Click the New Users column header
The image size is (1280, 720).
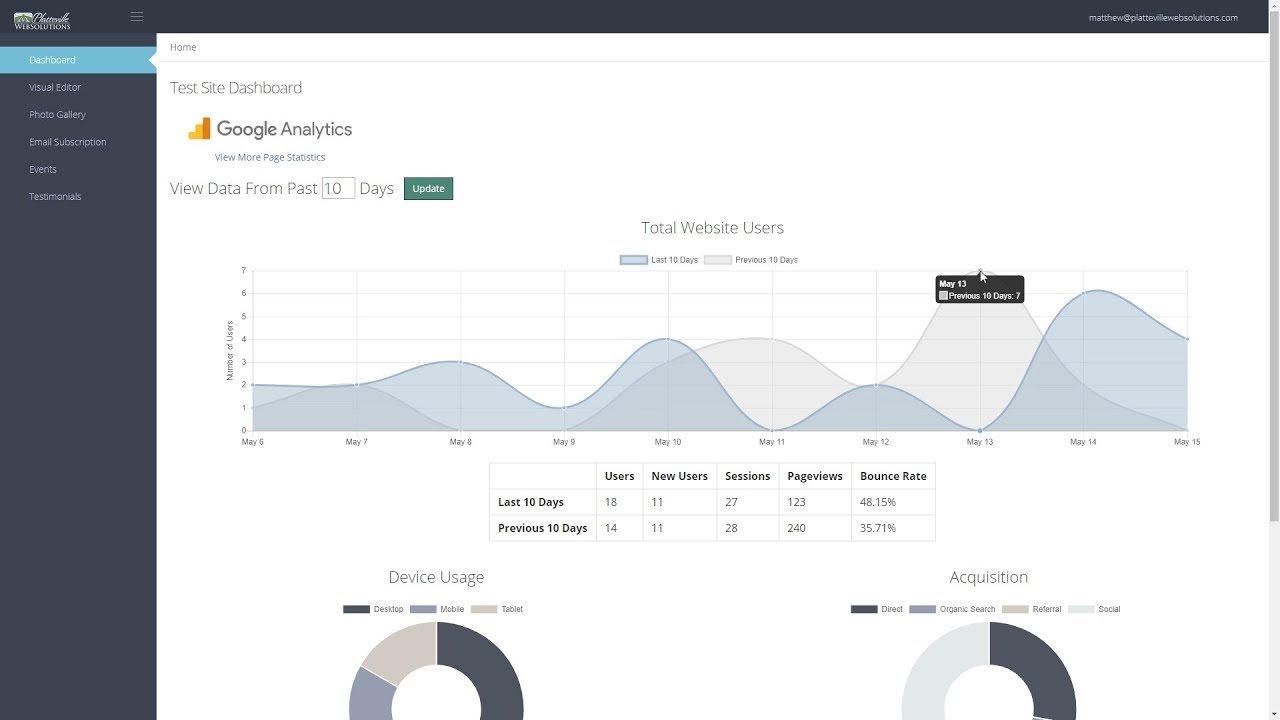pyautogui.click(x=679, y=476)
